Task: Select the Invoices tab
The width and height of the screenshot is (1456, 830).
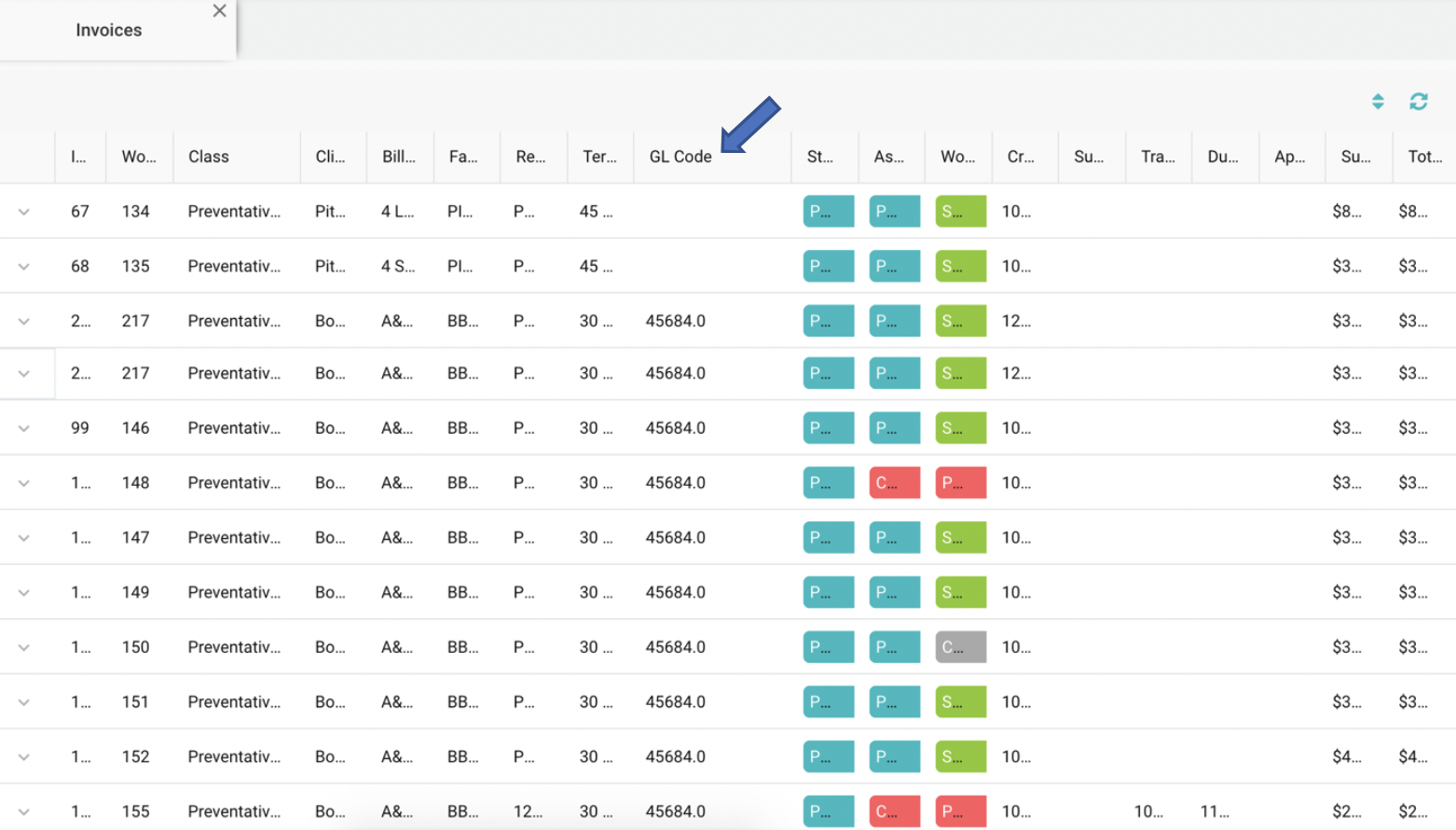Action: point(108,30)
